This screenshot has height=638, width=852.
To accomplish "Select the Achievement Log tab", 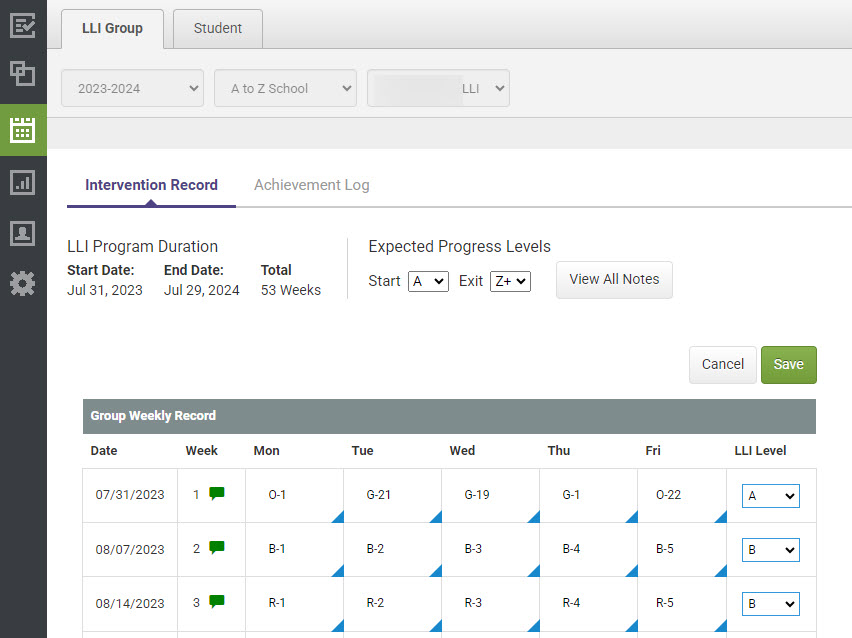I will click(x=311, y=185).
